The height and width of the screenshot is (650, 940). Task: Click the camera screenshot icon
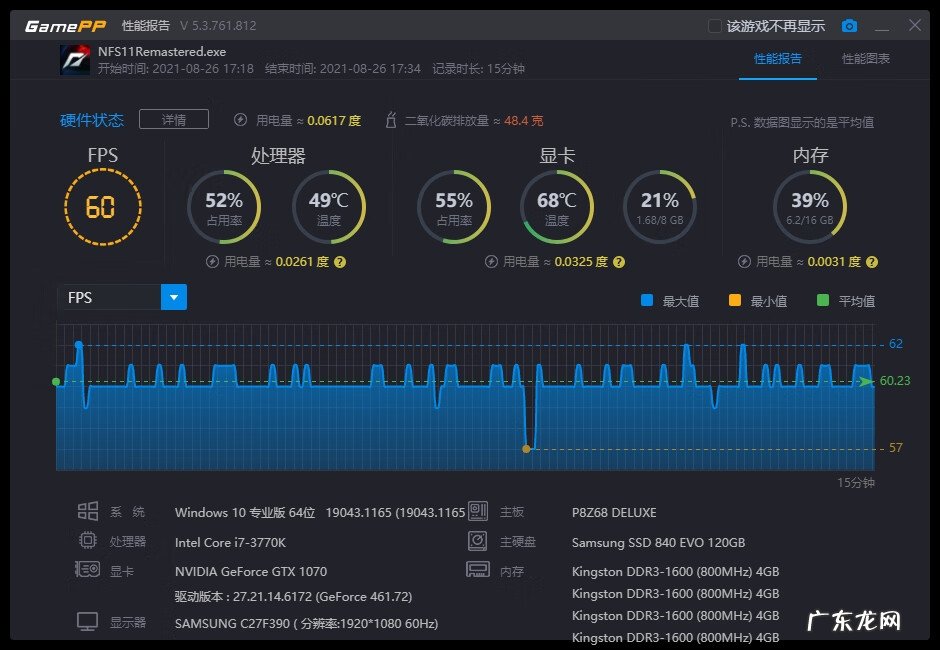pos(849,26)
